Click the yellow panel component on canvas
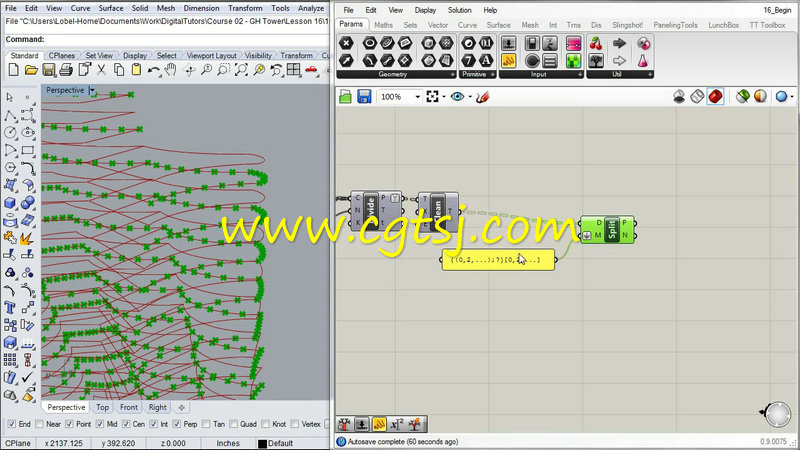 pos(498,260)
